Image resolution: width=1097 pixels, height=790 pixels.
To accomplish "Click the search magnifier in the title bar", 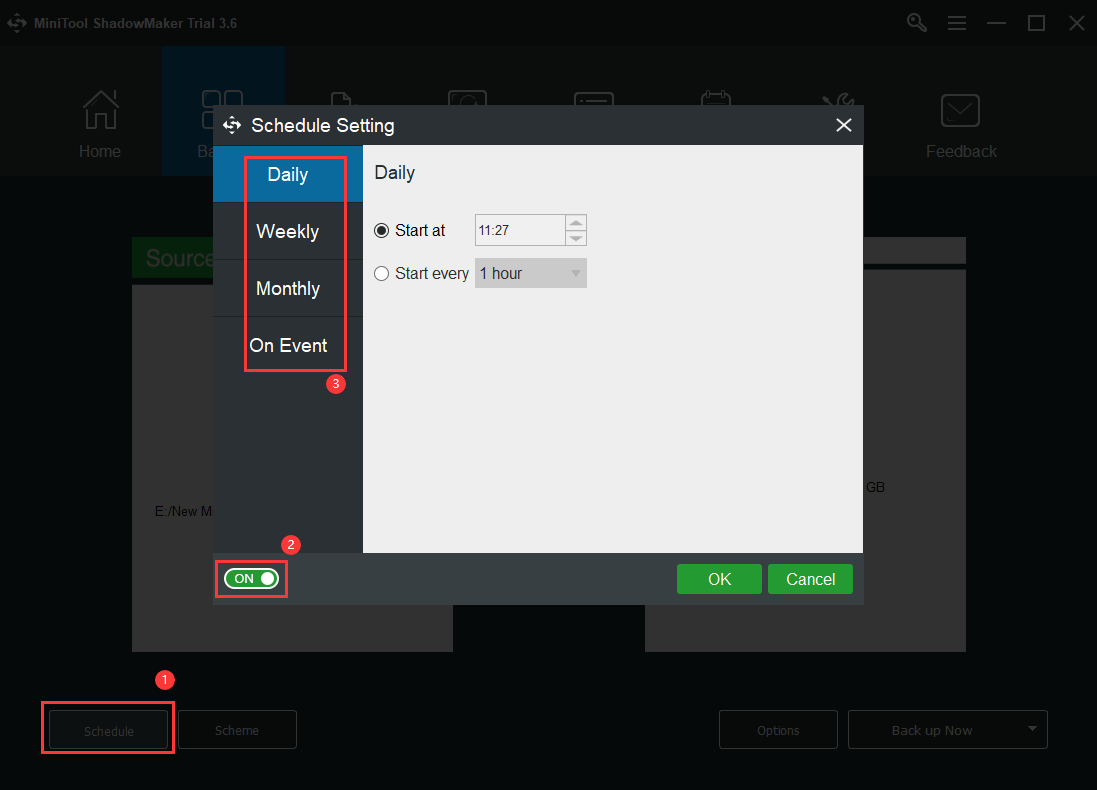I will point(916,22).
